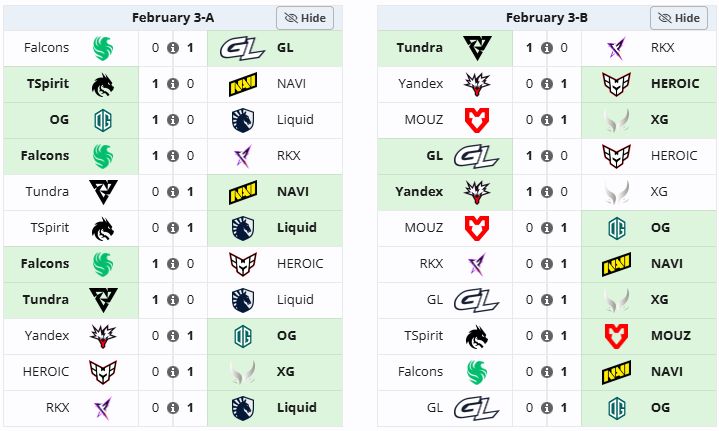Click OG logo in OG vs Liquid row

click(102, 120)
